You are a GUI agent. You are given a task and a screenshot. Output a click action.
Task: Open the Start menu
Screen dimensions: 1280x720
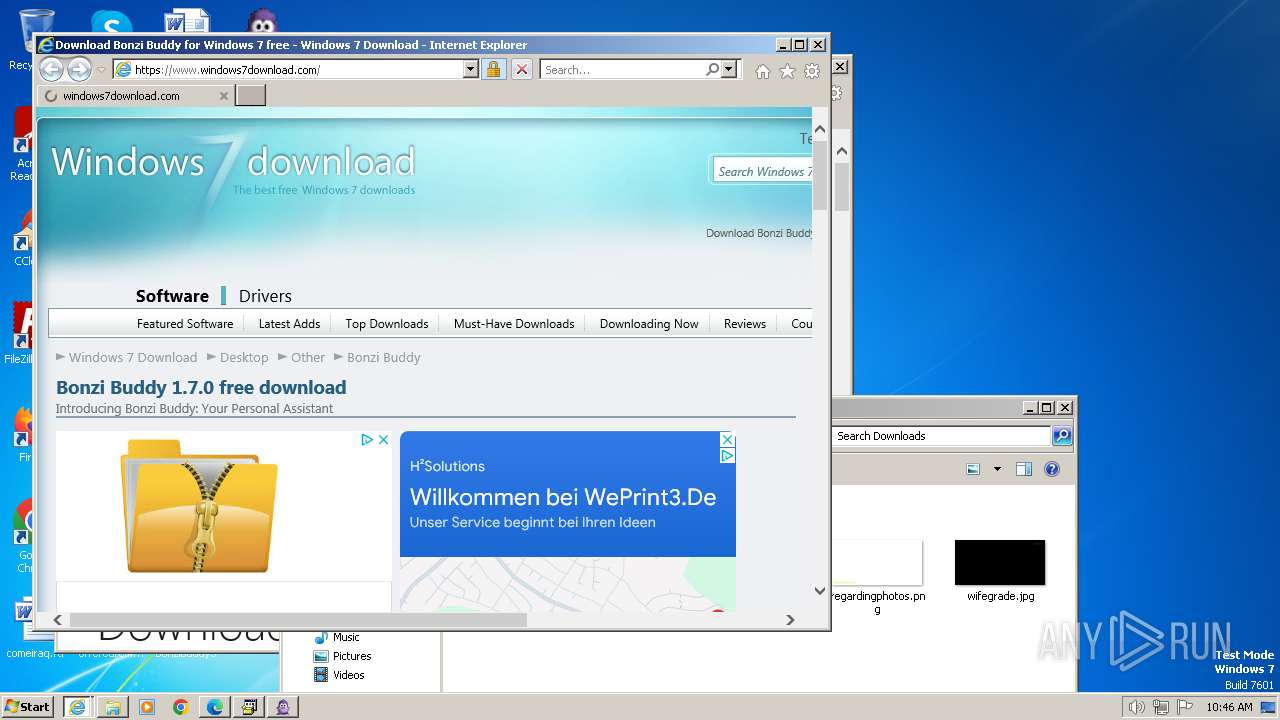pyautogui.click(x=28, y=707)
